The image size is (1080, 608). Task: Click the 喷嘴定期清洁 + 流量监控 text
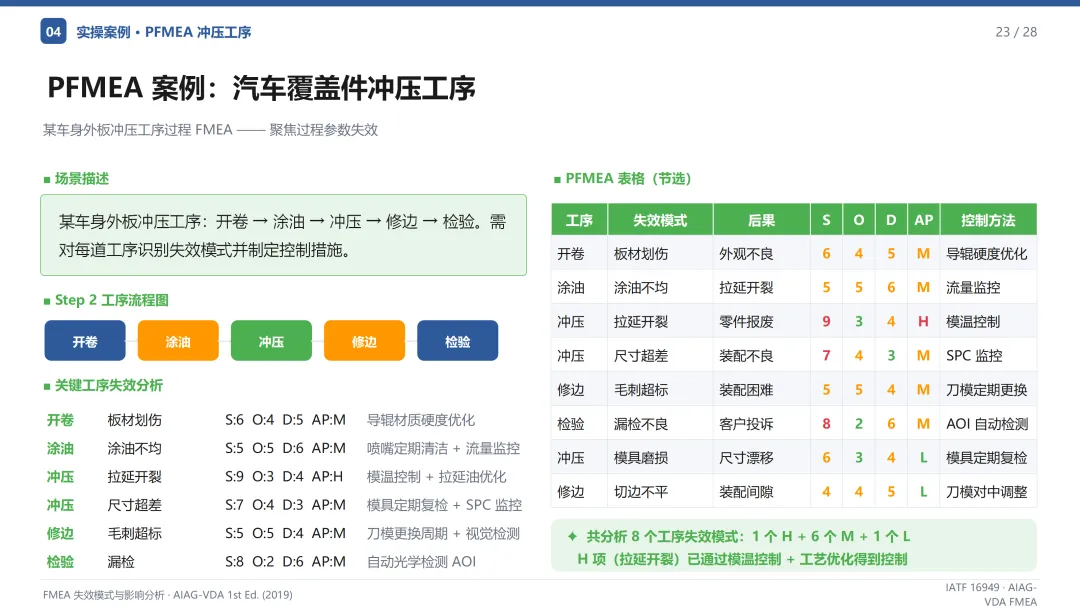[443, 448]
